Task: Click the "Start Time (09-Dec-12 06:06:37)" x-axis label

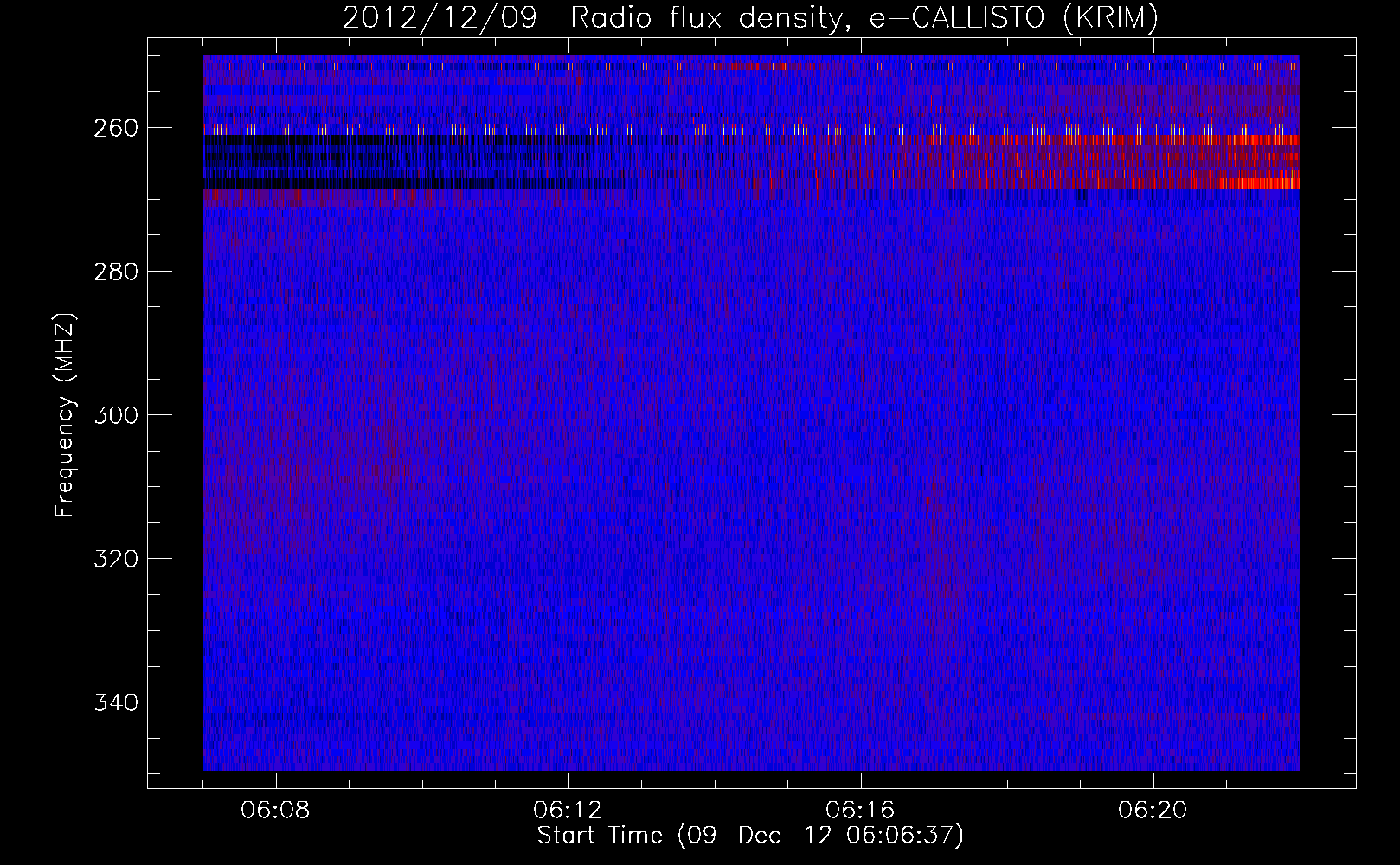Action: click(x=750, y=836)
